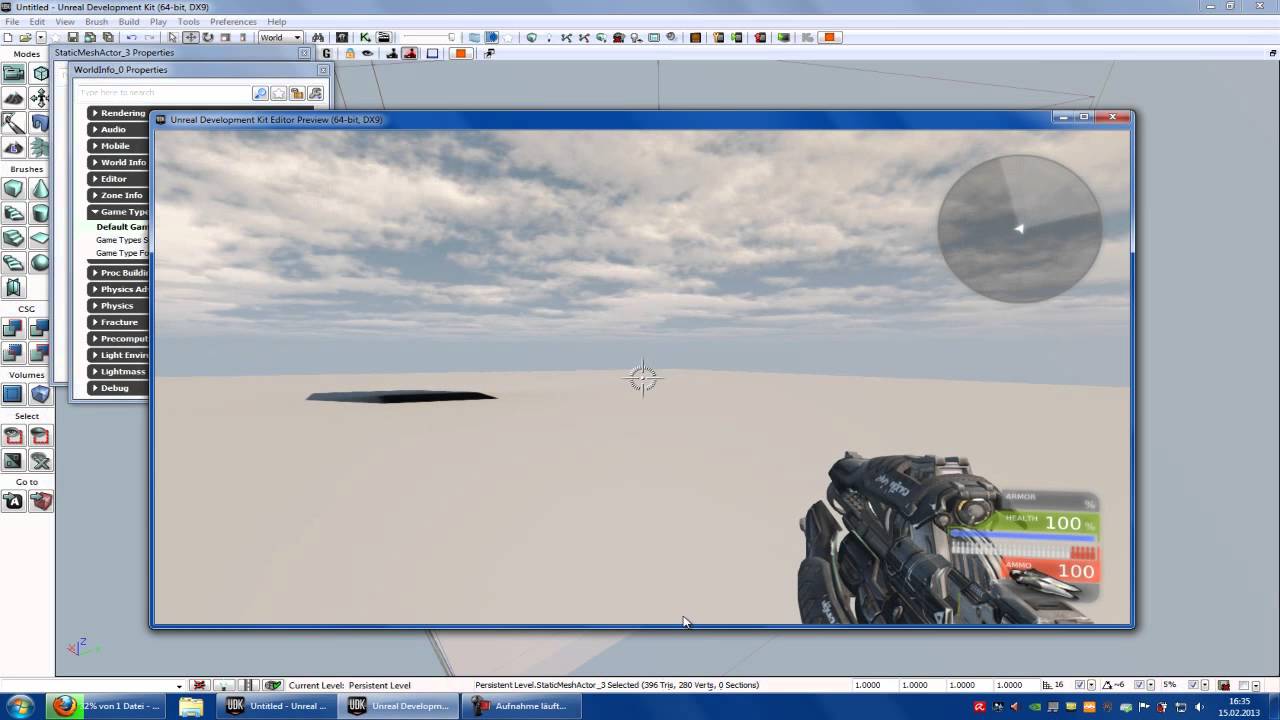This screenshot has height=720, width=1280.
Task: Toggle game view G icon in viewport toolbar
Action: 326,54
